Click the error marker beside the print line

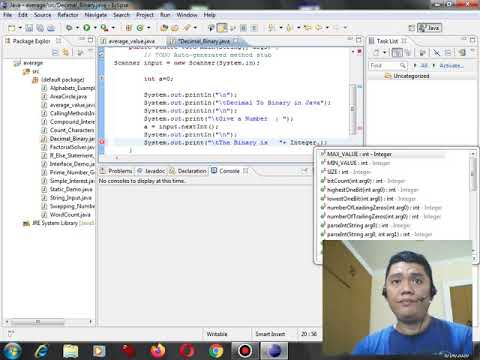tap(102, 142)
